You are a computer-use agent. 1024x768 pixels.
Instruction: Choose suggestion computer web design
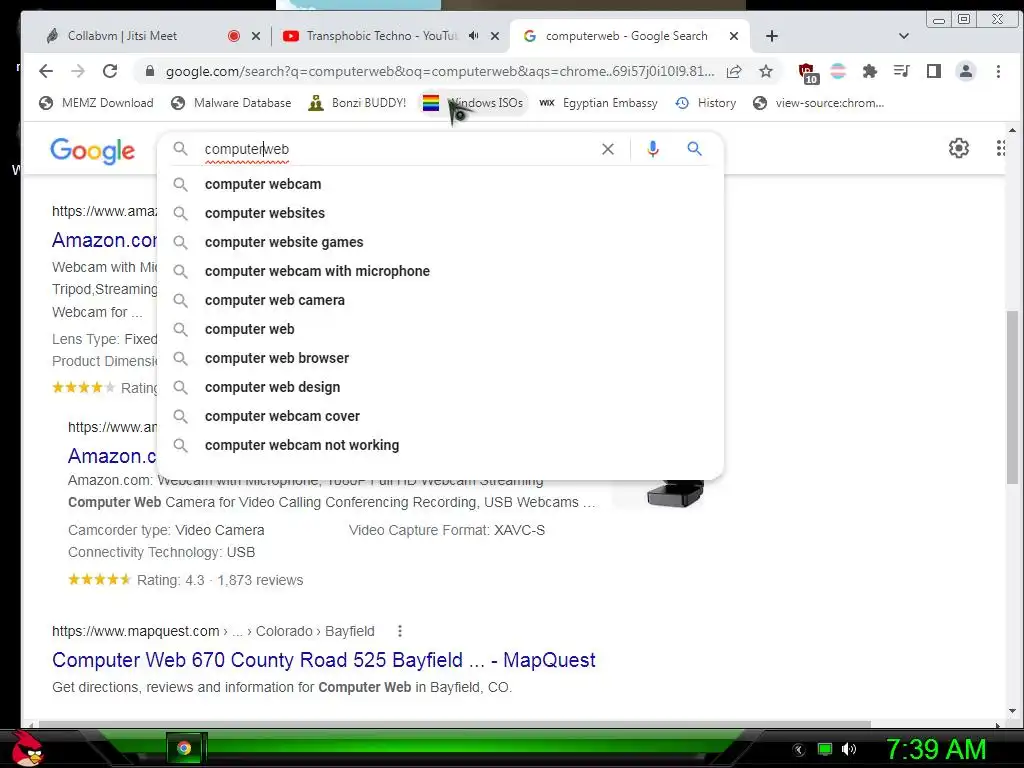[x=441, y=387]
